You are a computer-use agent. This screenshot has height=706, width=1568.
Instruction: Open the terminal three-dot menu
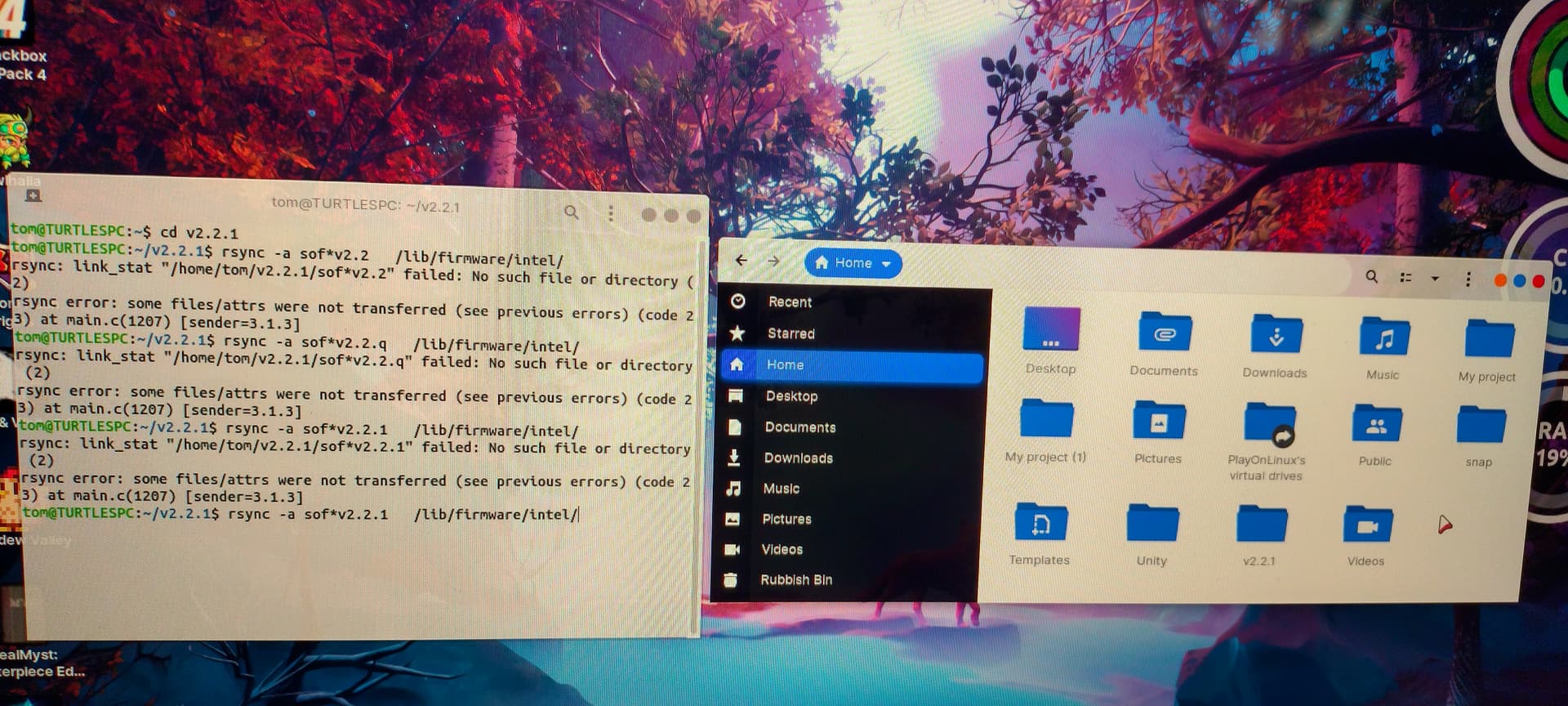(x=611, y=213)
